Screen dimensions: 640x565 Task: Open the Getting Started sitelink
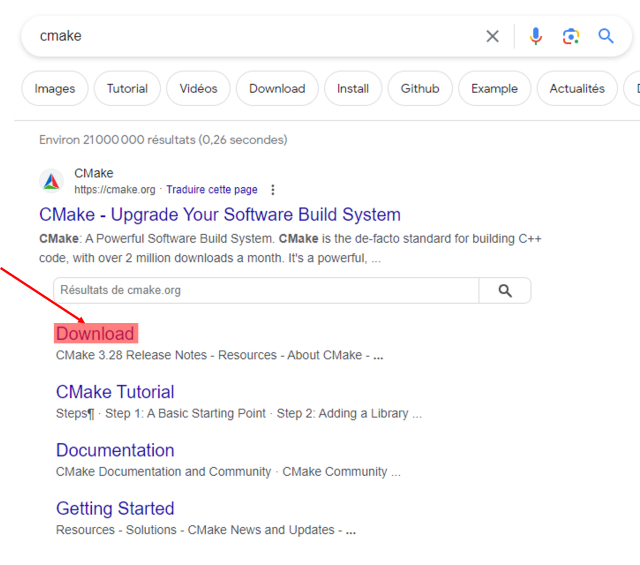(115, 509)
